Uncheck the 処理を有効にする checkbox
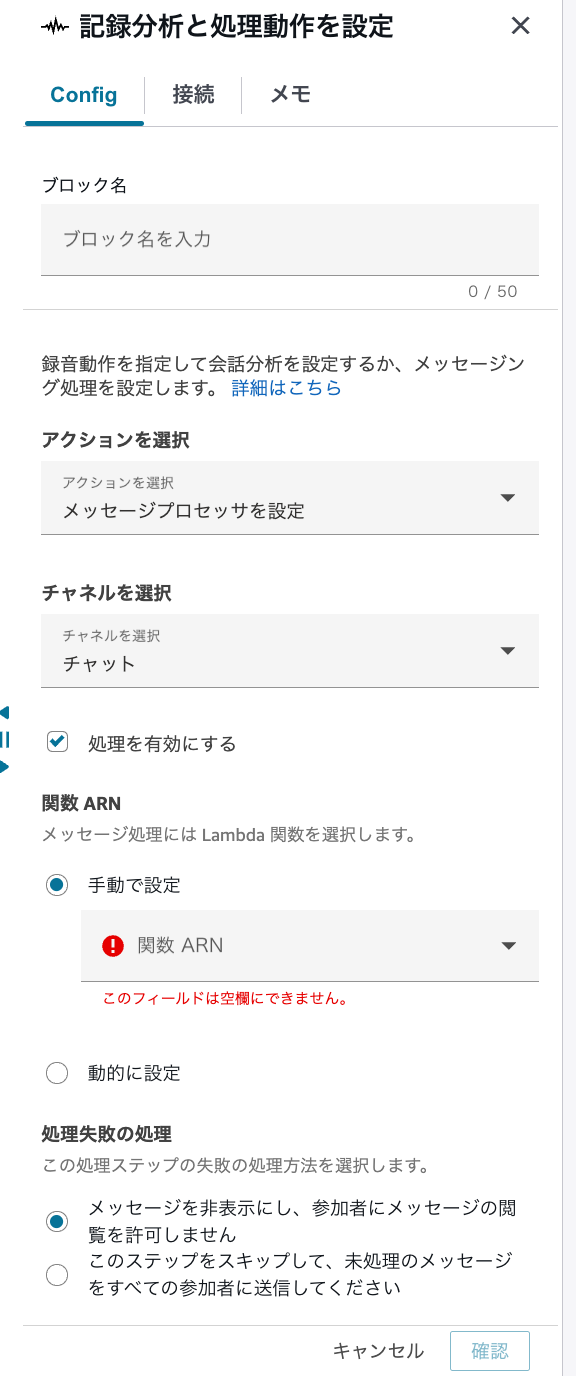This screenshot has height=1376, width=576. point(57,743)
